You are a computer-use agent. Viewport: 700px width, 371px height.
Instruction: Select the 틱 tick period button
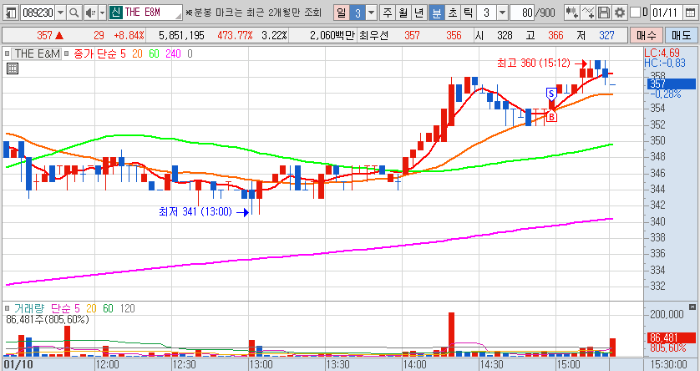[467, 13]
